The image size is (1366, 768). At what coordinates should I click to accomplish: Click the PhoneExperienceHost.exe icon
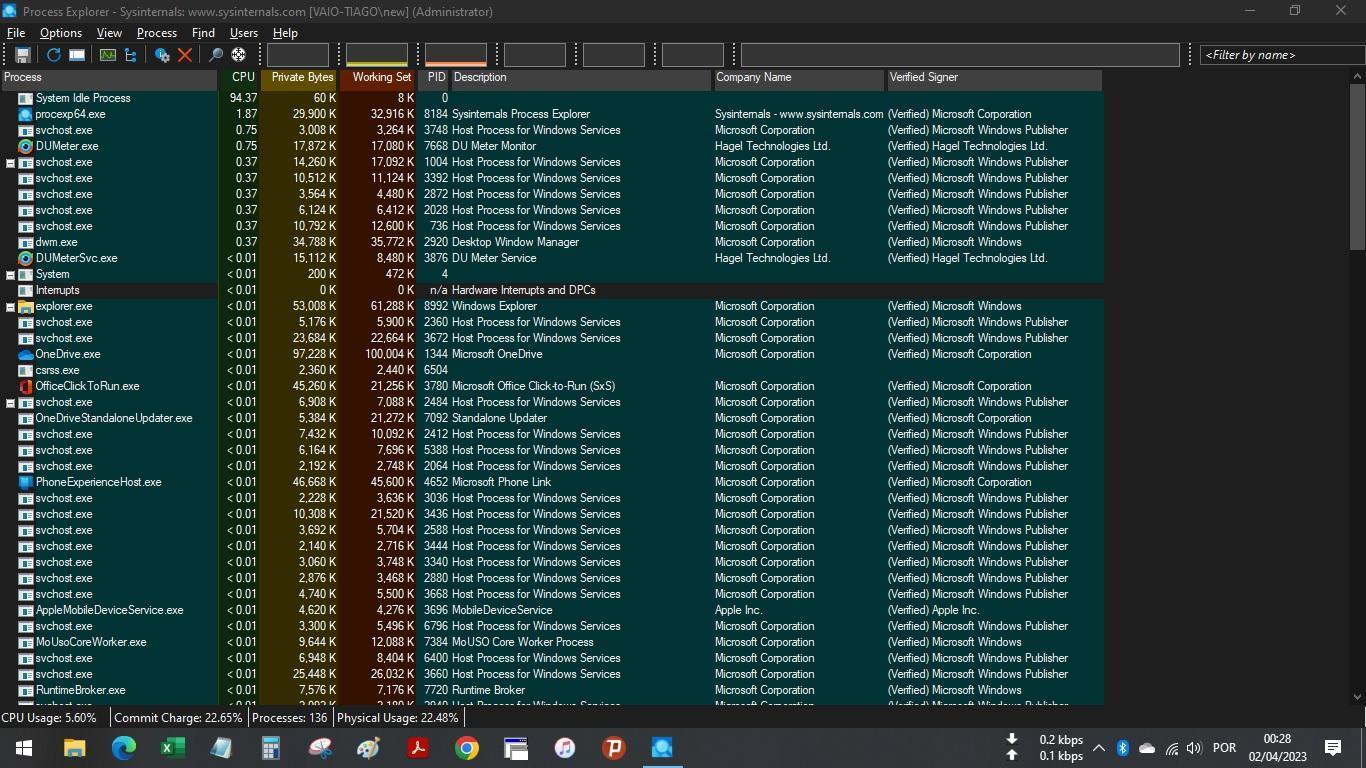(26, 482)
